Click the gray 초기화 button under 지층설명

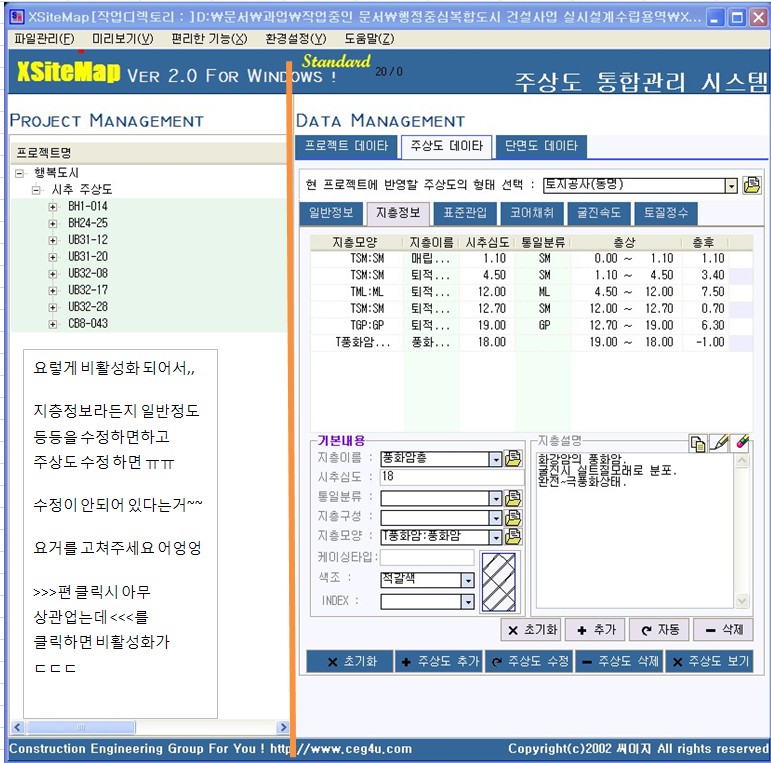point(532,630)
